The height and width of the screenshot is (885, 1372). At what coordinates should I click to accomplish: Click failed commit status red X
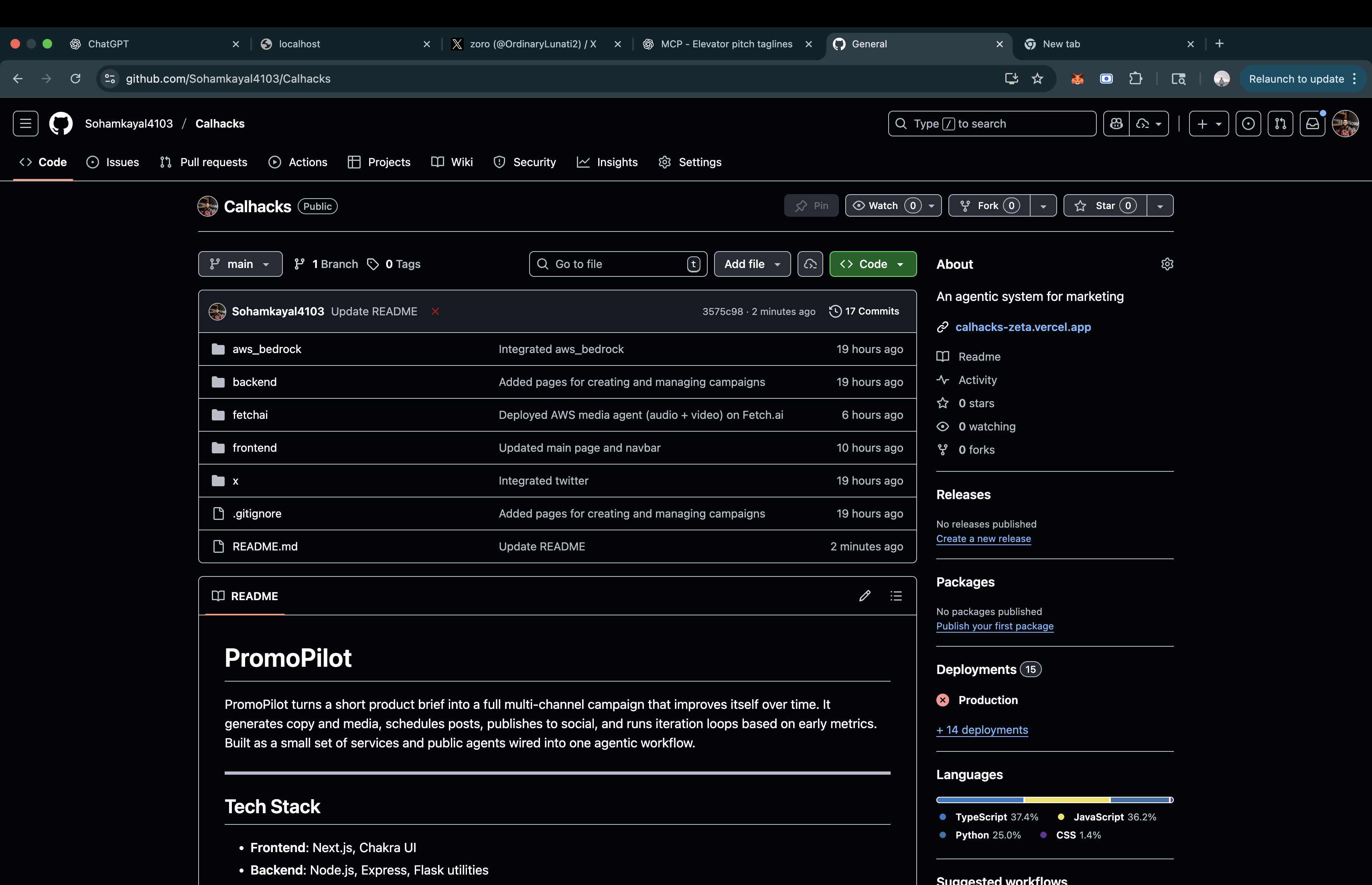tap(436, 311)
